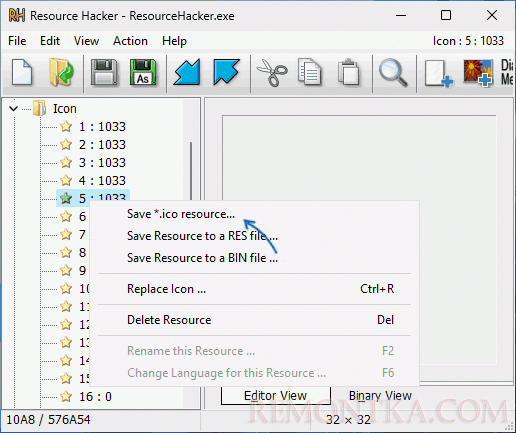The image size is (516, 433).
Task: Click the Icon folder icon in tree
Action: click(39, 109)
